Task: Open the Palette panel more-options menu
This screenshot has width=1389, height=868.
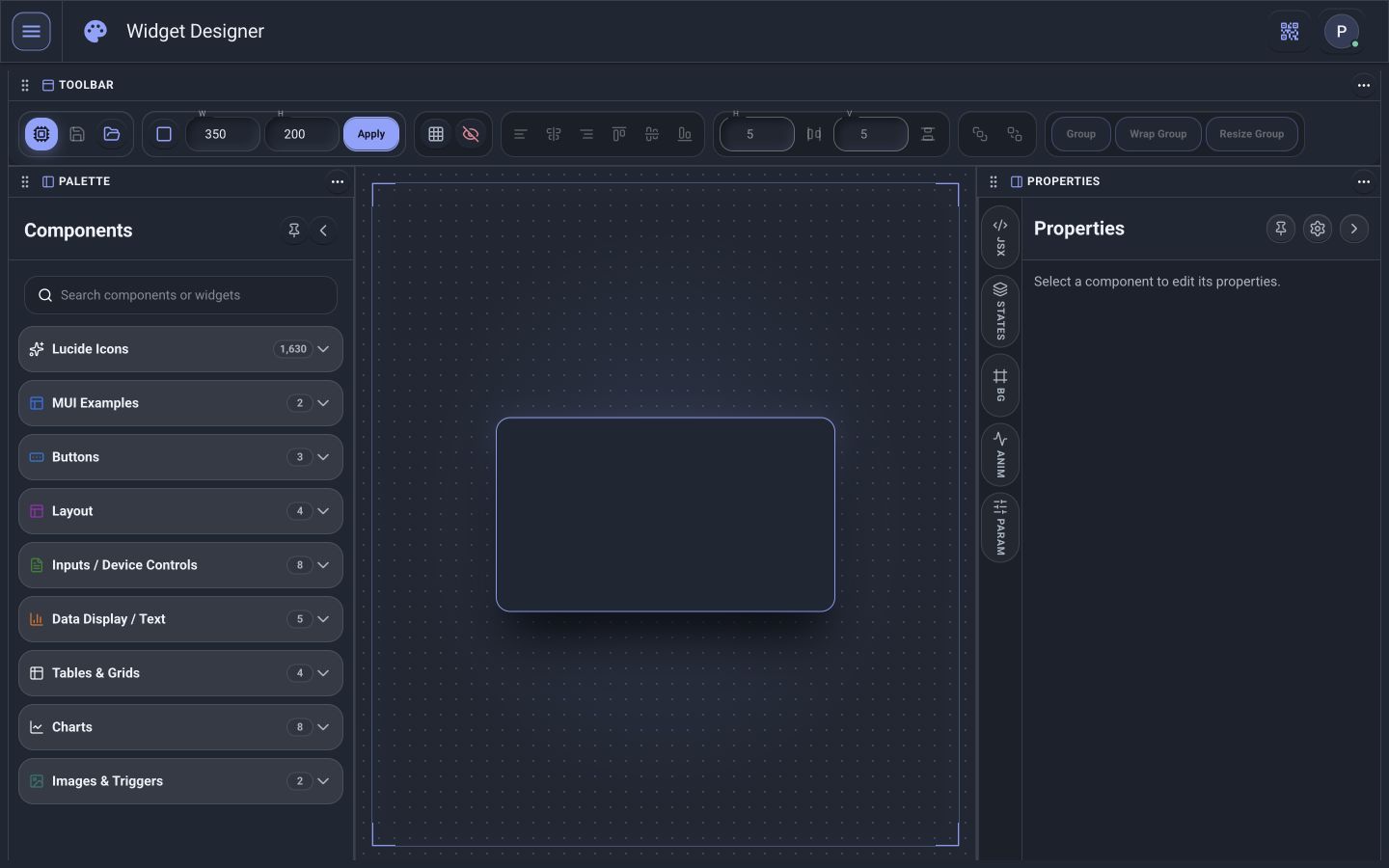Action: [x=338, y=181]
